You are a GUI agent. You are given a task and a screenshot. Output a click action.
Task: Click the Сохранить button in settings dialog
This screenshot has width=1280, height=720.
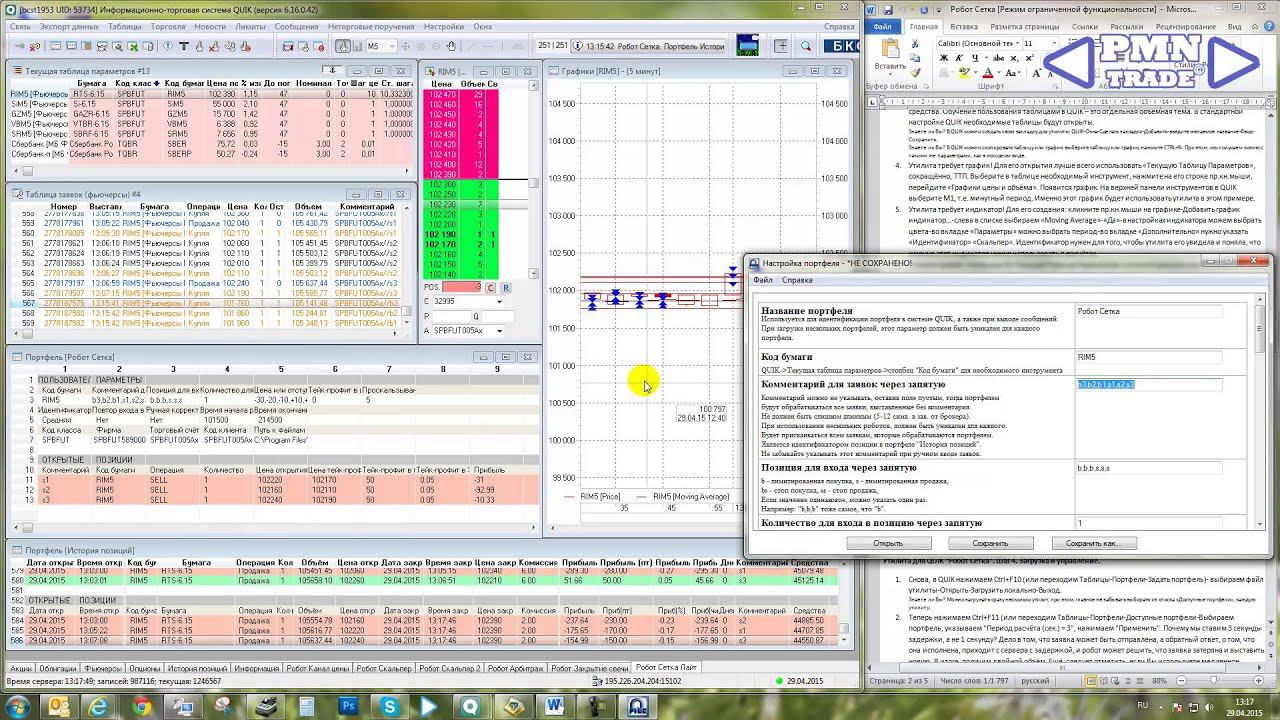point(990,543)
